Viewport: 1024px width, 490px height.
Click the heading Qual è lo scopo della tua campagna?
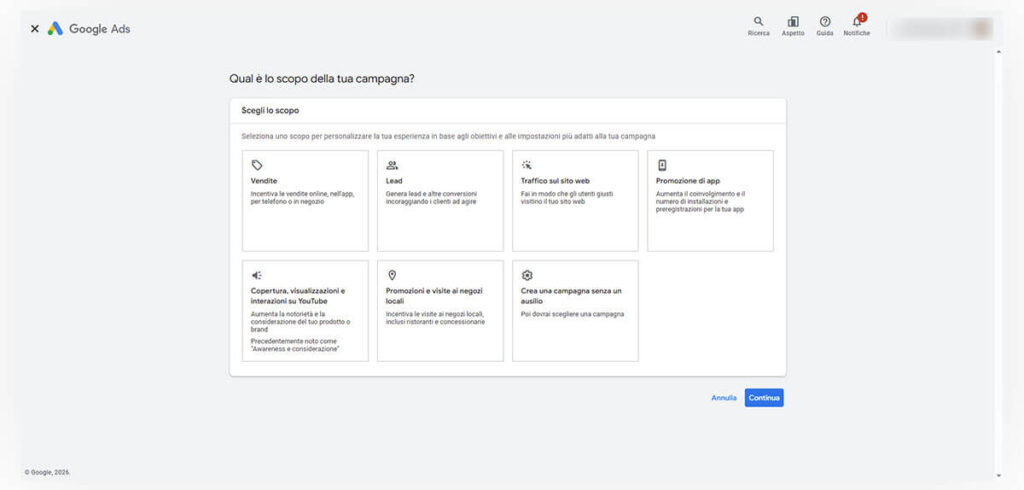click(321, 79)
